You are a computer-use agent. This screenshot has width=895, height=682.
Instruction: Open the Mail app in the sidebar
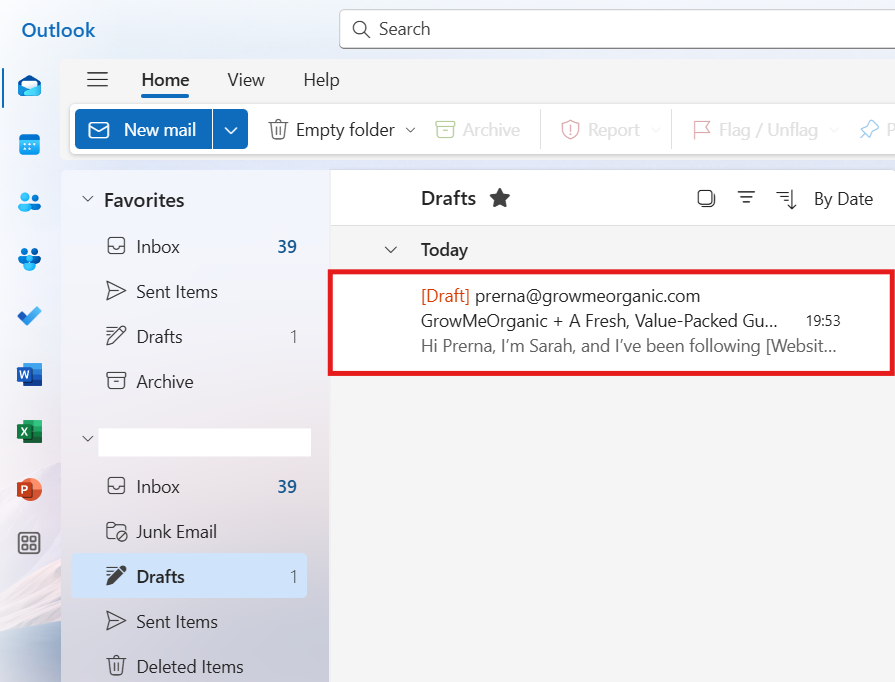(x=29, y=87)
